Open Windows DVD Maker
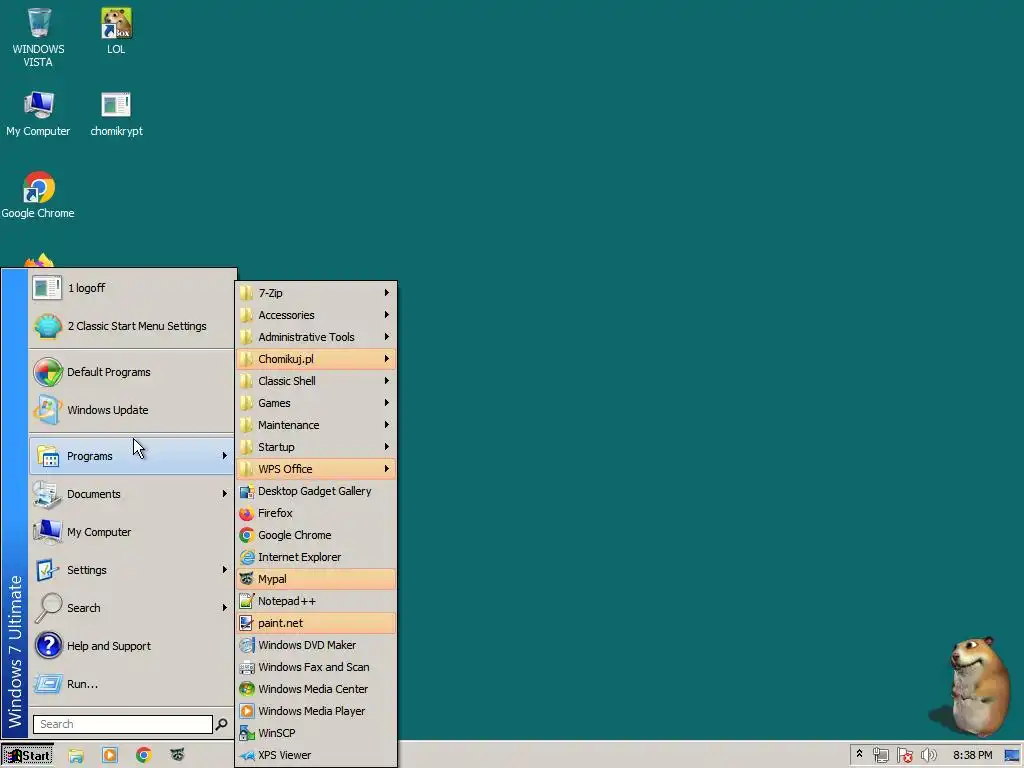Viewport: 1024px width, 768px height. click(317, 645)
